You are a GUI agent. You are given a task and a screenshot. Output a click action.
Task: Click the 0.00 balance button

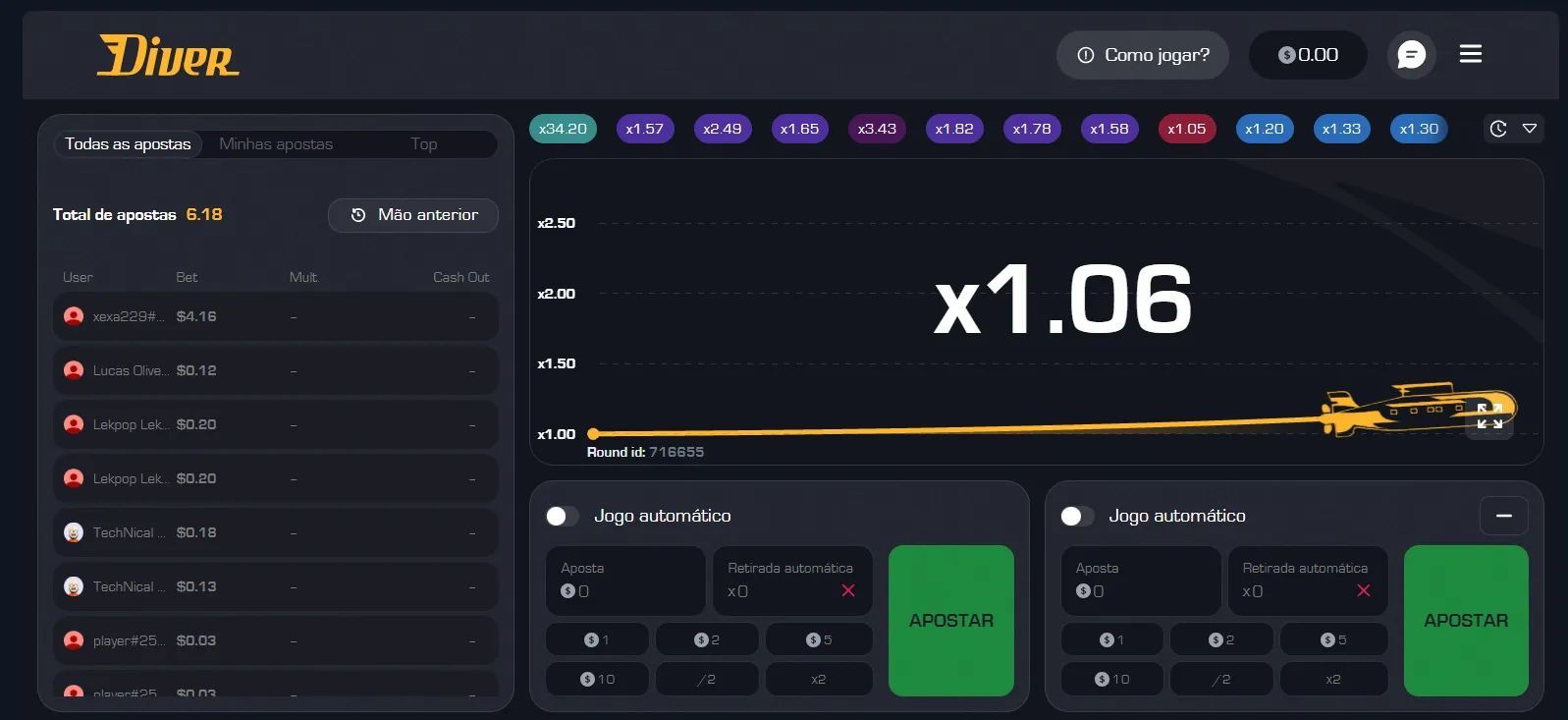coord(1308,55)
